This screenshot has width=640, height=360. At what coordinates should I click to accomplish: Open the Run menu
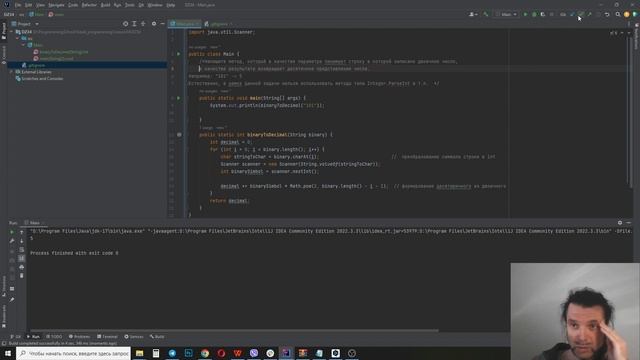tap(118, 5)
